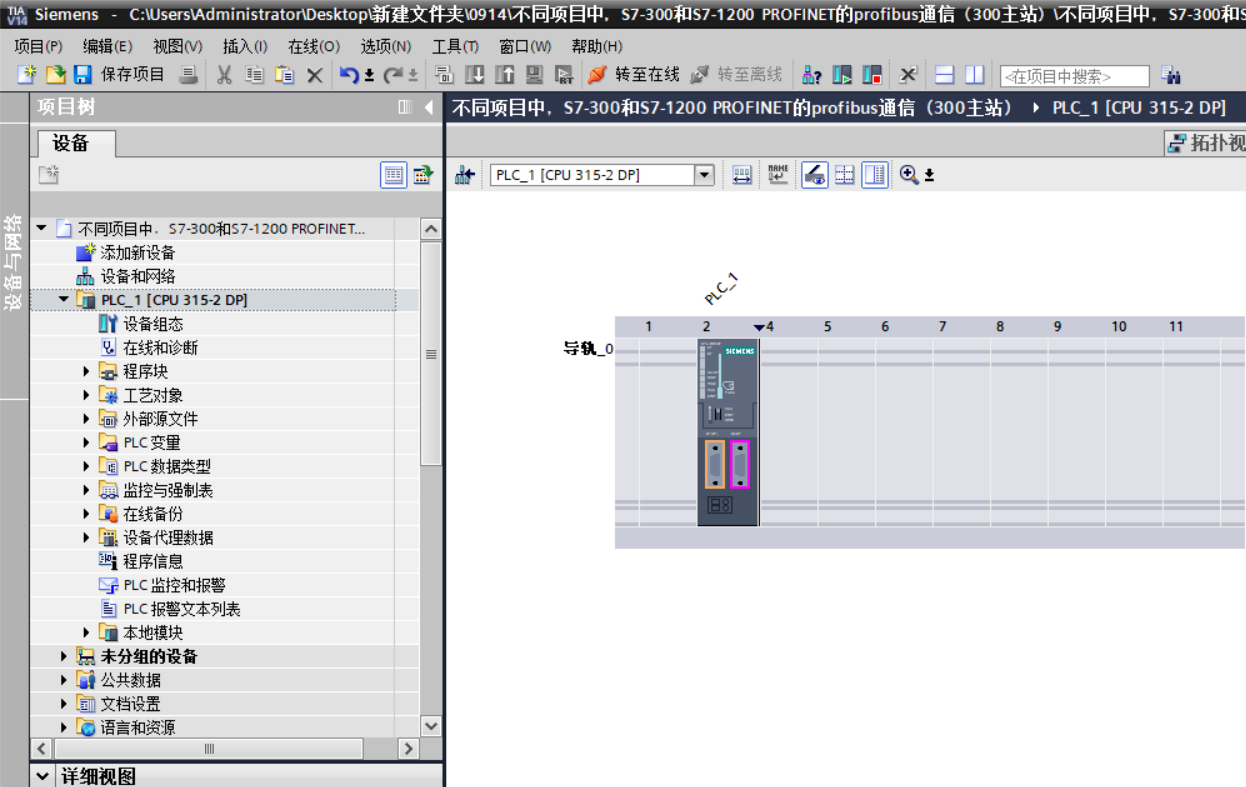
Task: Click search-in-project binoculars icon
Action: pos(1171,75)
